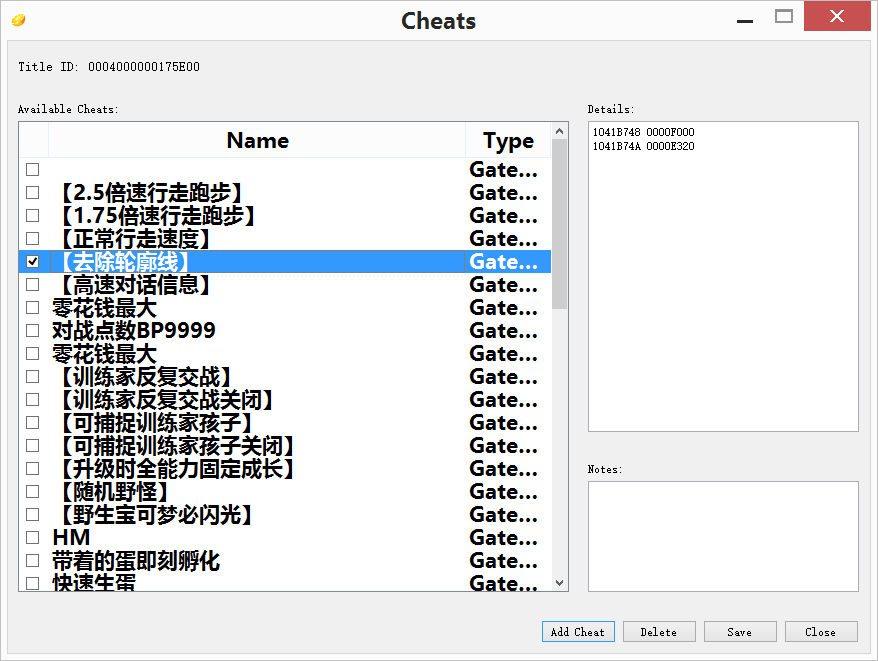Click inside the Details code box
The image size is (878, 661).
(x=723, y=276)
